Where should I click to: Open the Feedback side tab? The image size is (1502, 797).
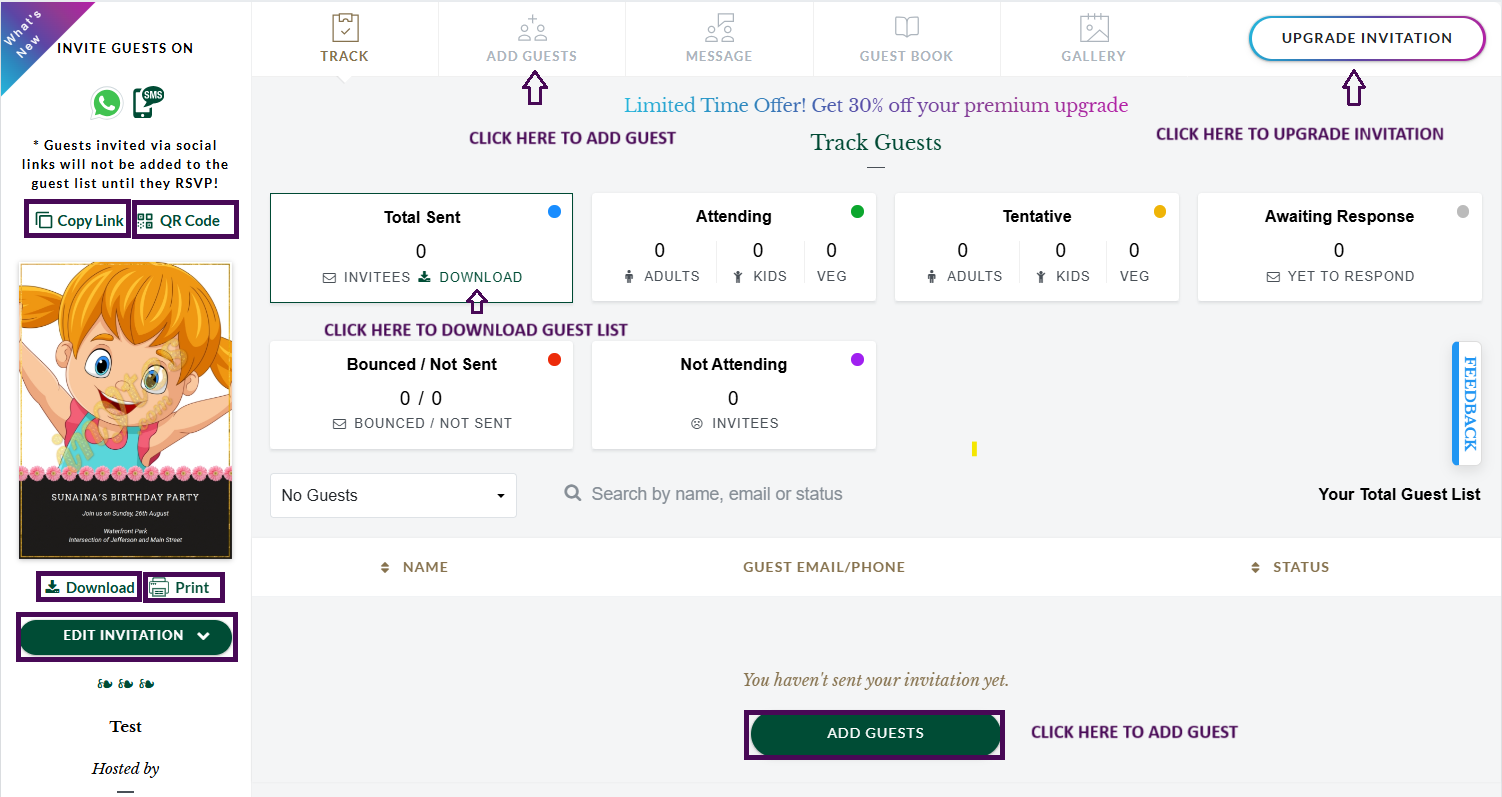click(1468, 403)
